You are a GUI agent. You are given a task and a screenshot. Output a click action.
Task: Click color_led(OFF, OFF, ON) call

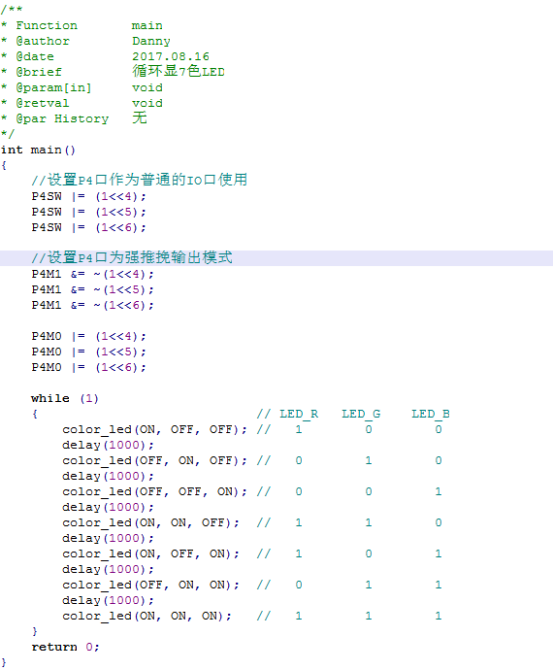155,492
